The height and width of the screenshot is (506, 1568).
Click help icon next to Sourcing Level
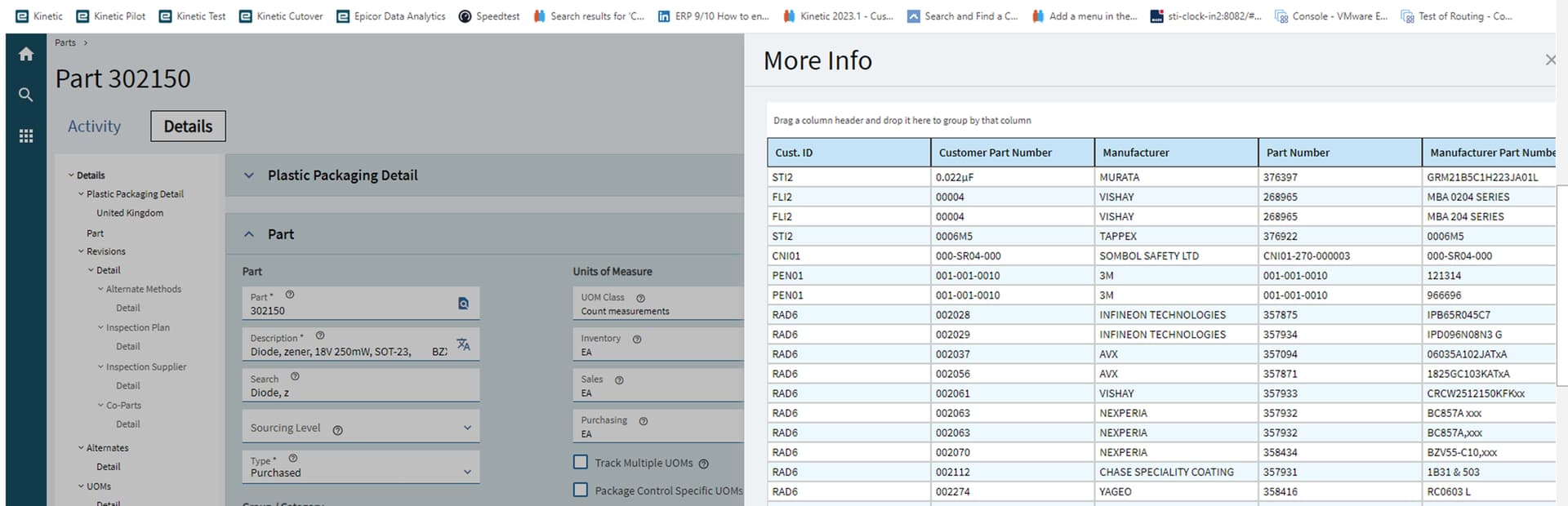(337, 430)
